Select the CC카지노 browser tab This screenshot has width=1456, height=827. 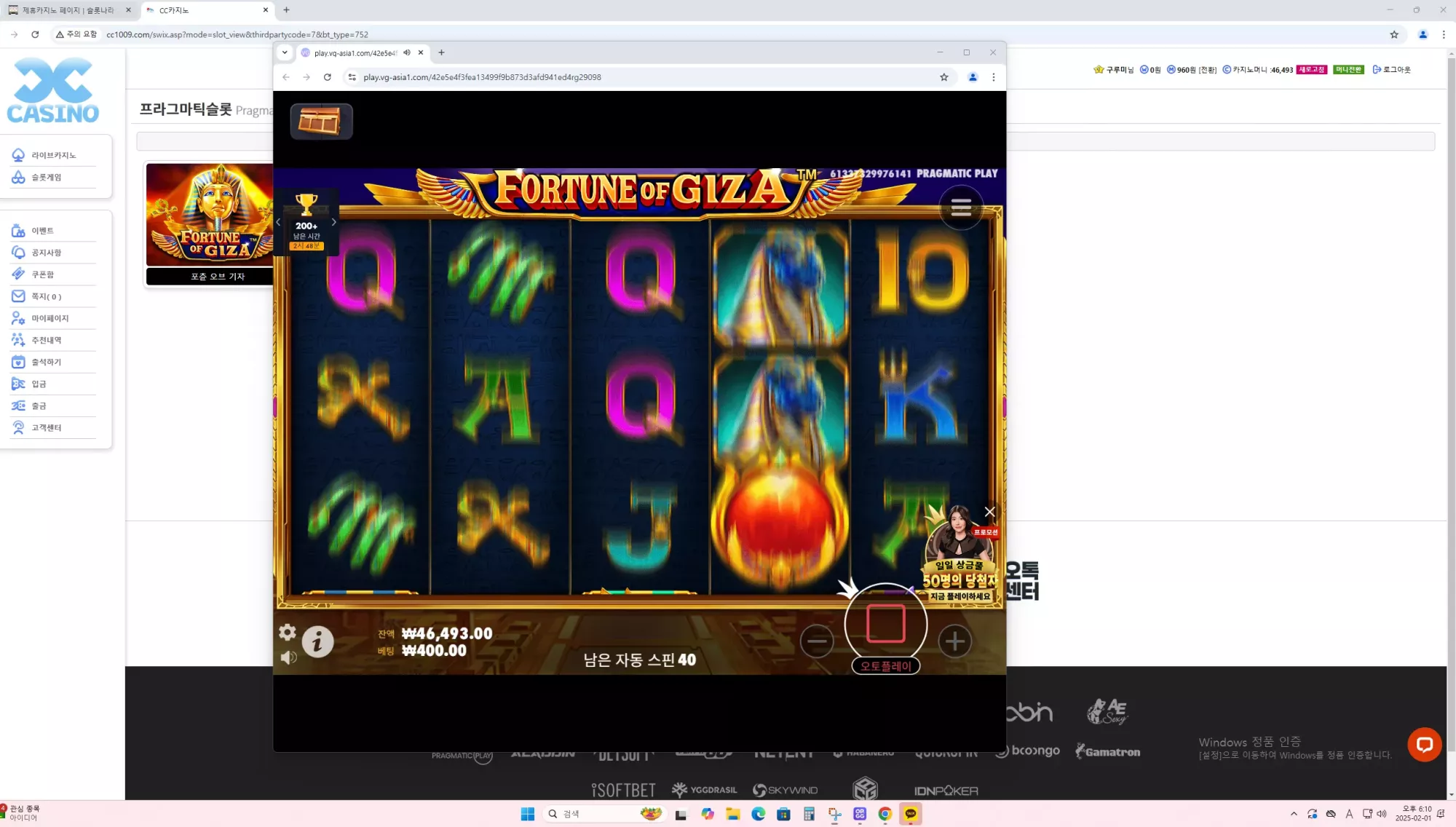[207, 10]
